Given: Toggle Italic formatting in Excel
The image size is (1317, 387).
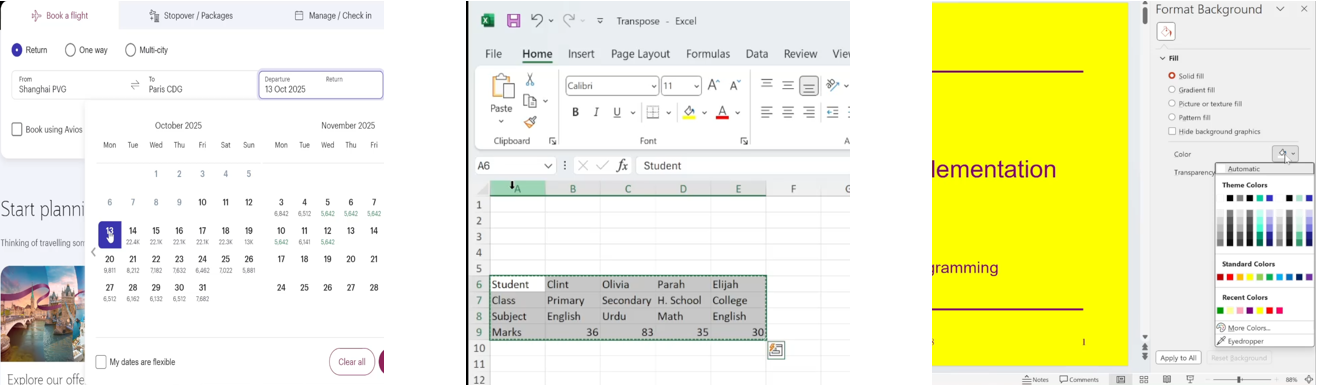Looking at the screenshot, I should (596, 112).
